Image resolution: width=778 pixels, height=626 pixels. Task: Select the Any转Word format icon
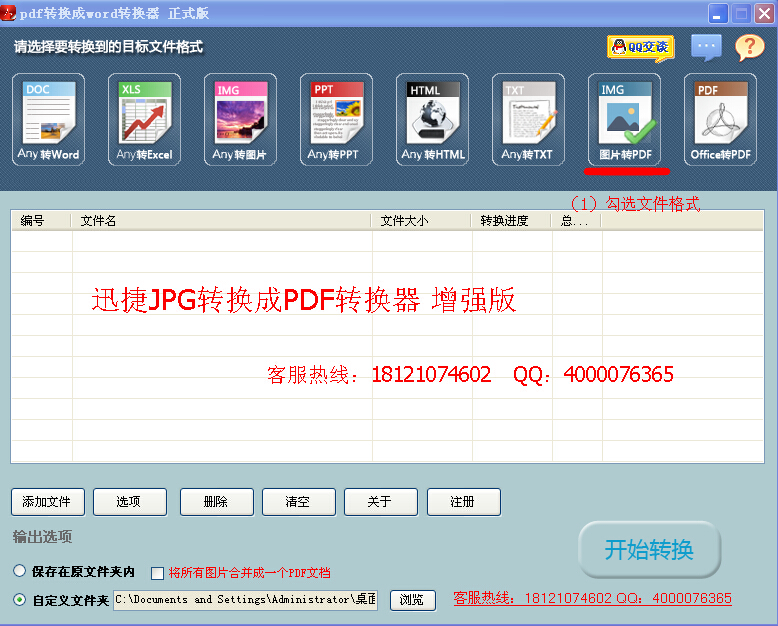[x=48, y=120]
